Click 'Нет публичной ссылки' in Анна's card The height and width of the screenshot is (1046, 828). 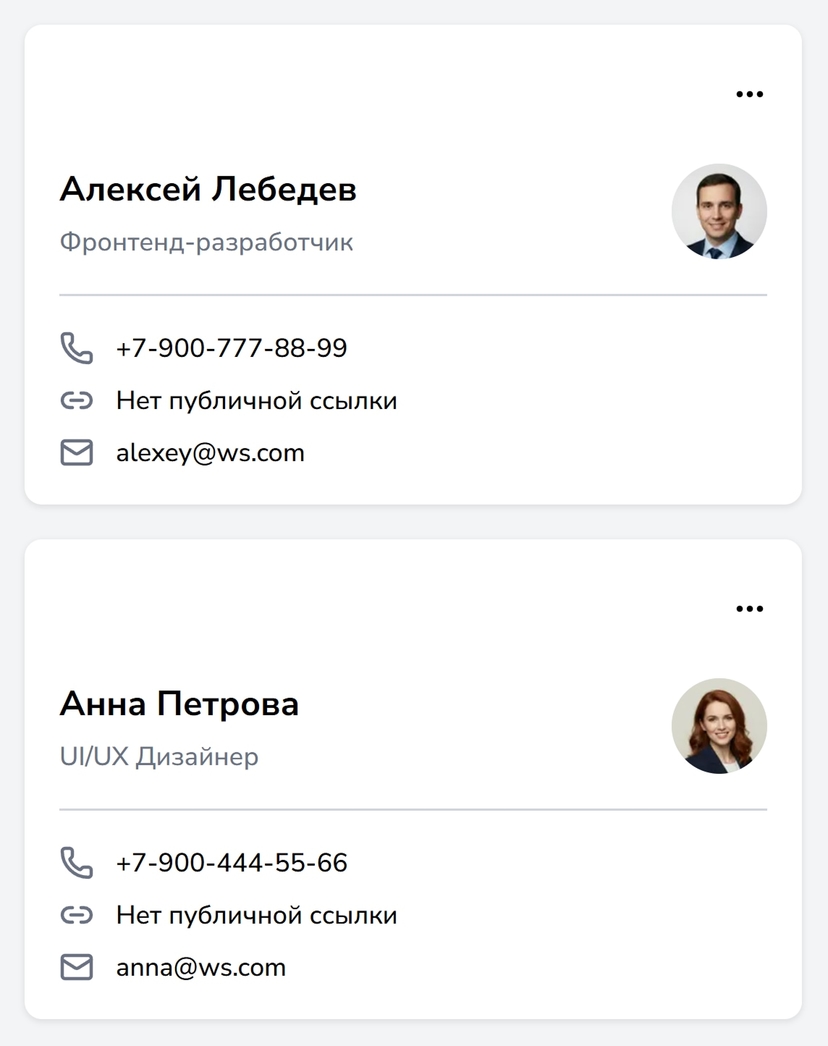click(x=256, y=915)
